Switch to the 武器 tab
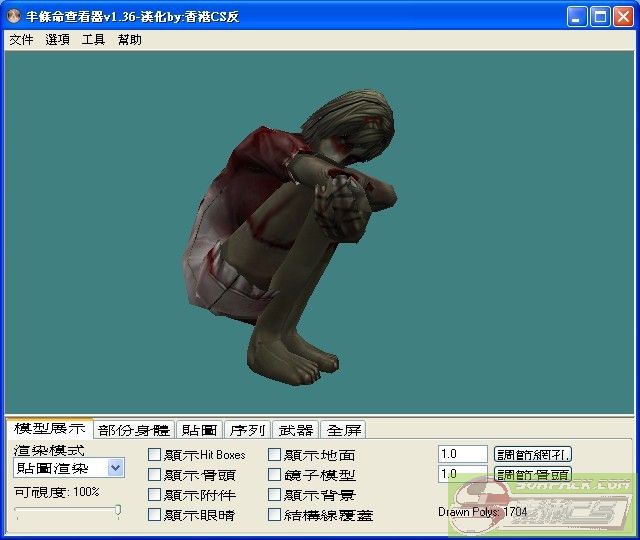Viewport: 640px width, 540px height. tap(295, 430)
